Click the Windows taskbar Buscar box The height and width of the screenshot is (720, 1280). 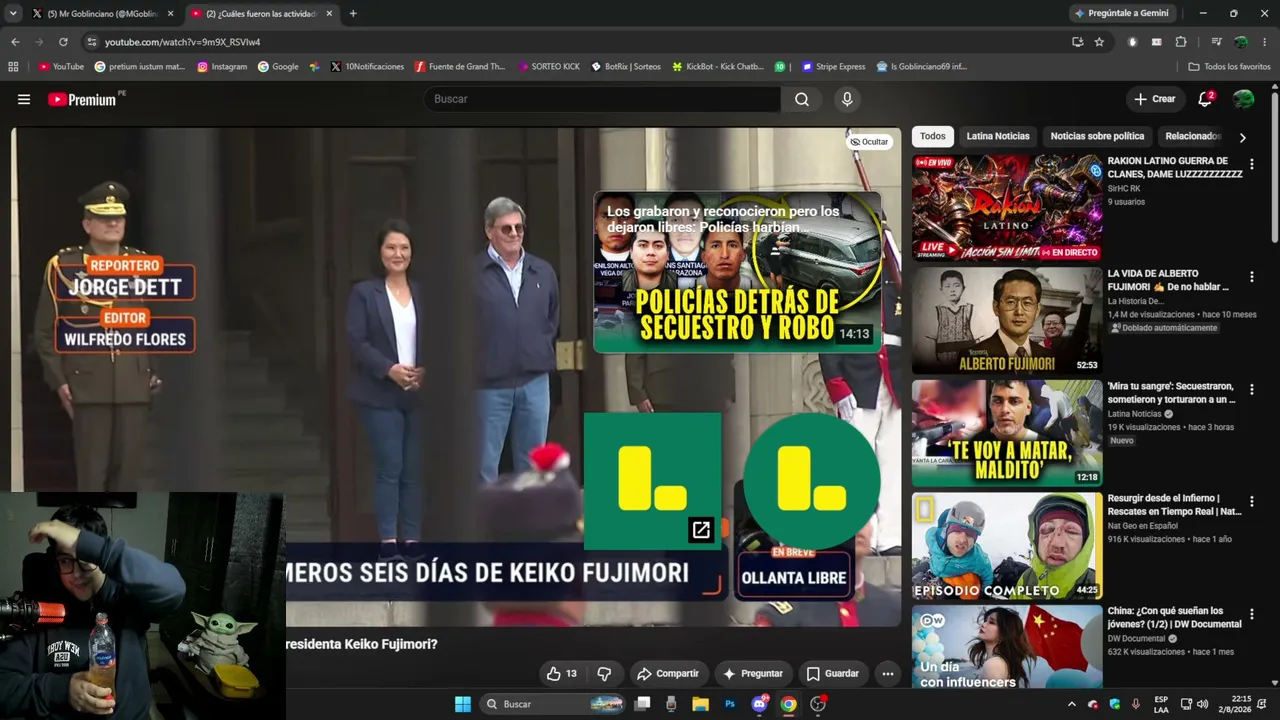552,704
